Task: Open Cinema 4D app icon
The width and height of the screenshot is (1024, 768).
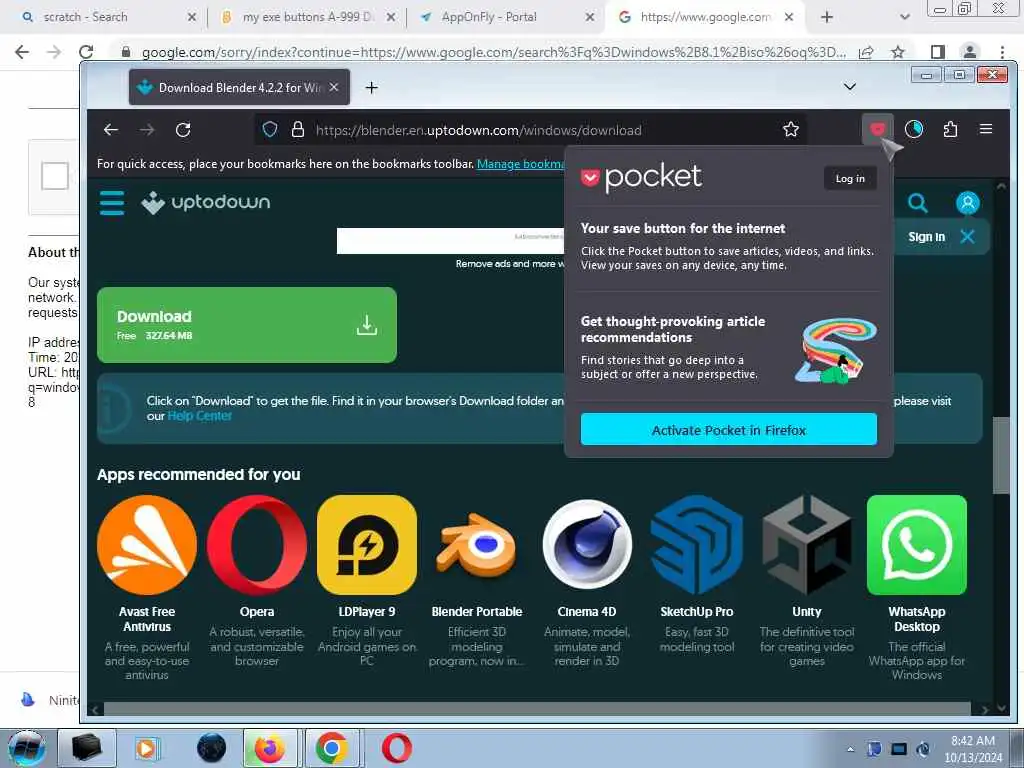Action: point(586,545)
